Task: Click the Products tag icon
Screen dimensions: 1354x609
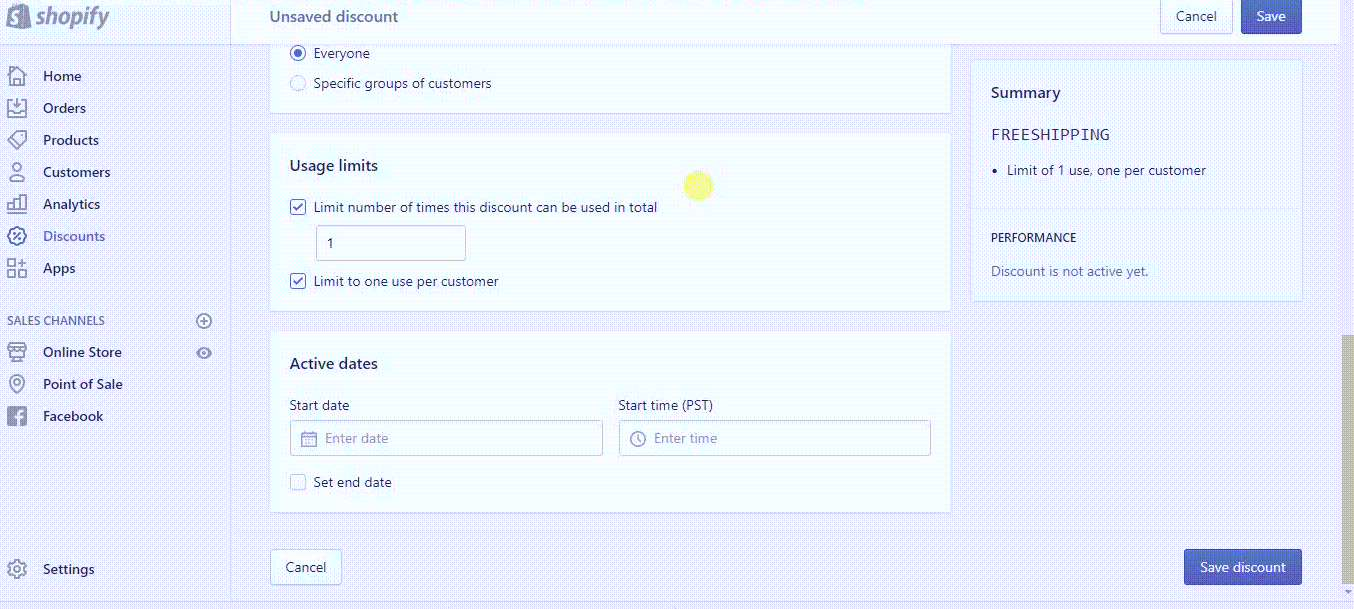Action: pyautogui.click(x=17, y=140)
